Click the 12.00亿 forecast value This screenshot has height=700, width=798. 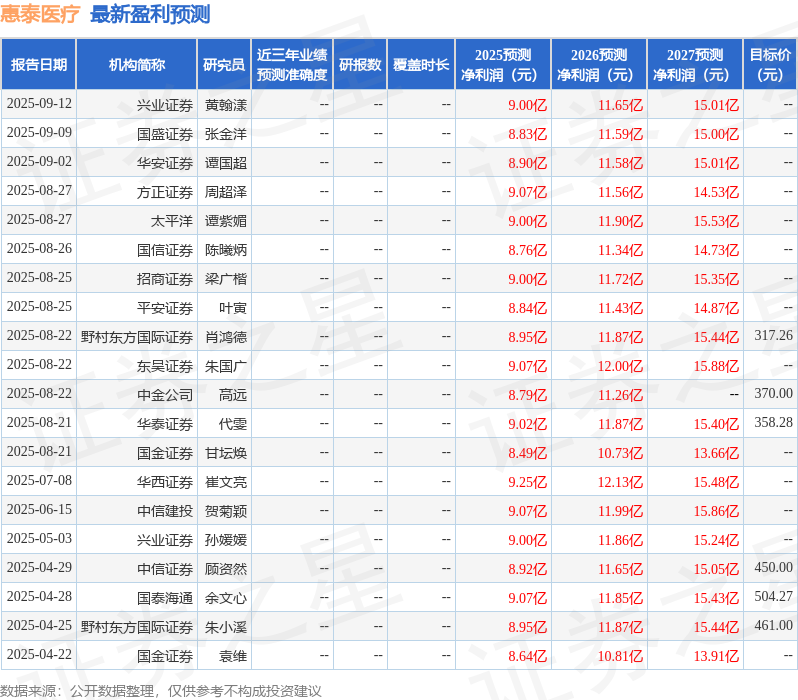click(620, 367)
